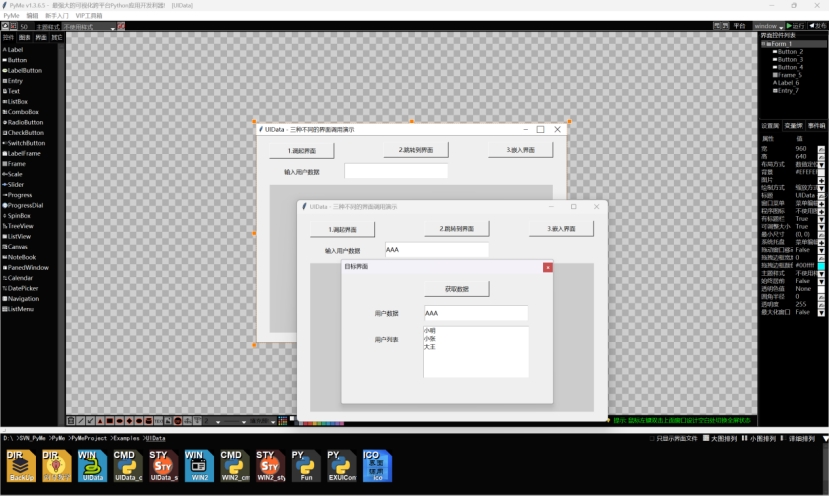Select Entry_7 in the control tree
Screen dimensions: 830x496
click(x=785, y=91)
